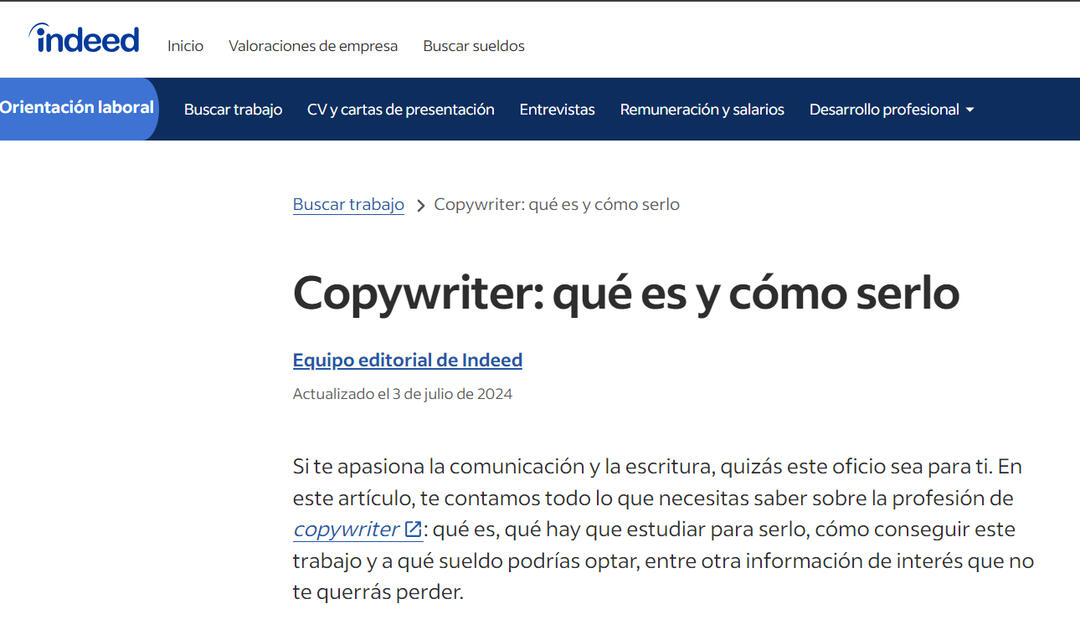Click the Indeed logo
Image resolution: width=1080 pixels, height=619 pixels.
pos(84,39)
